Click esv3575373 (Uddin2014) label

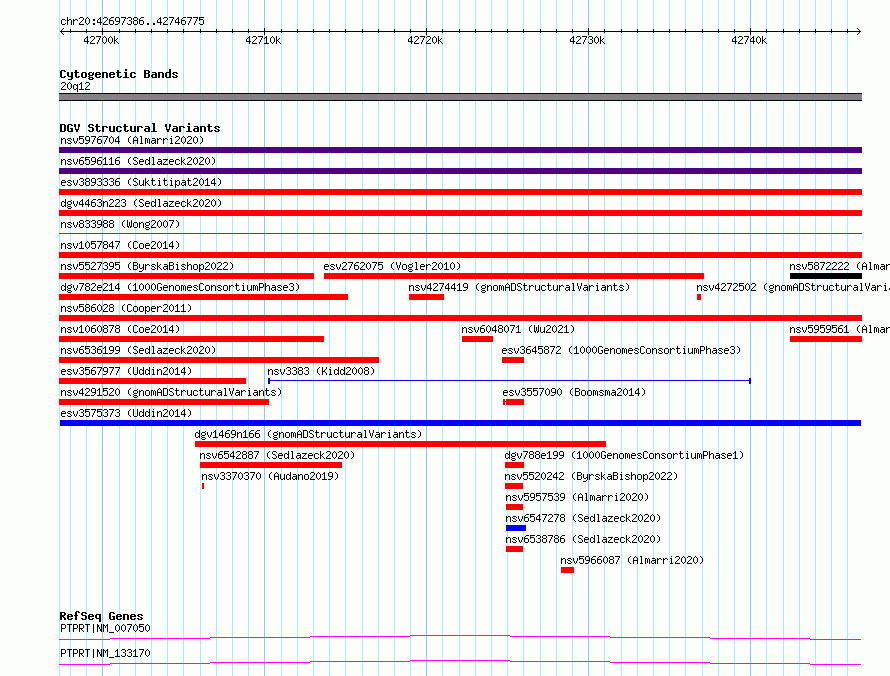[126, 413]
